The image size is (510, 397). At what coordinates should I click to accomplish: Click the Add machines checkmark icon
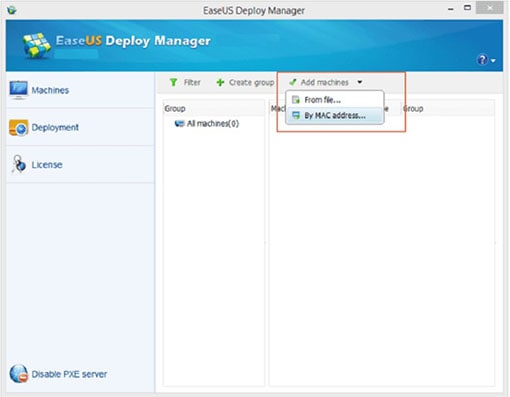pyautogui.click(x=293, y=82)
